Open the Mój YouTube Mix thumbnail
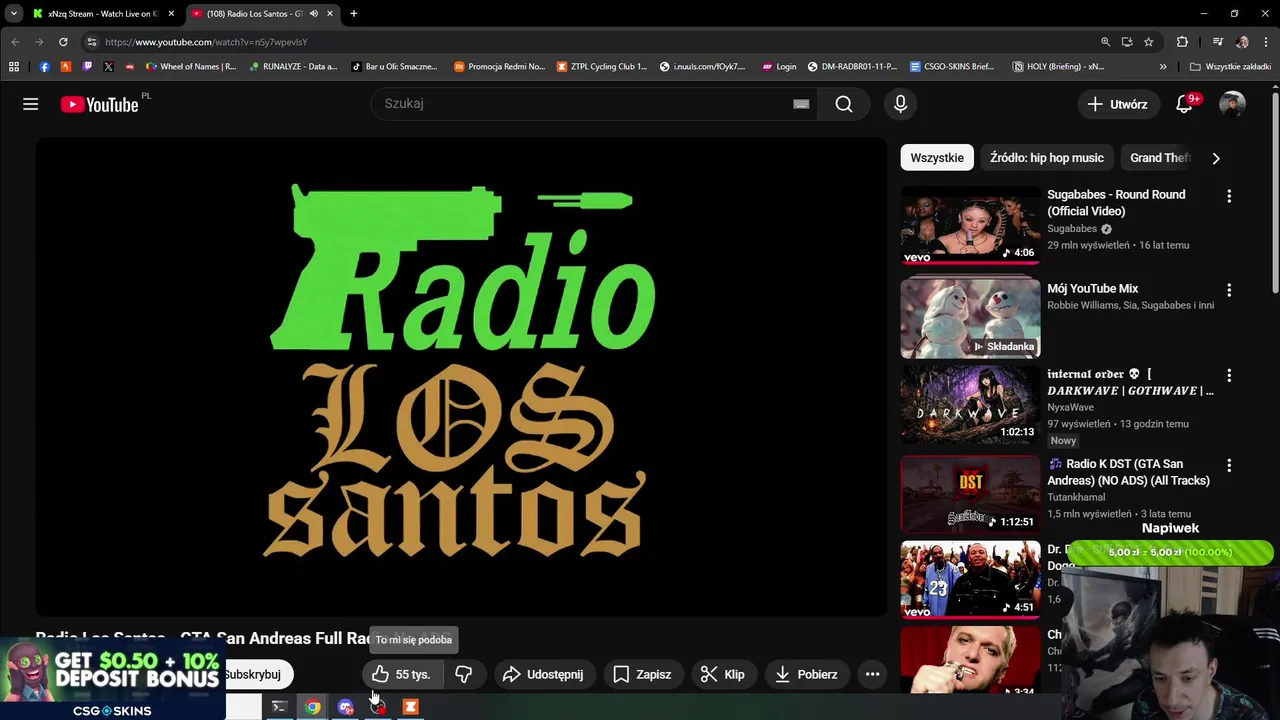This screenshot has width=1280, height=720. pos(970,318)
